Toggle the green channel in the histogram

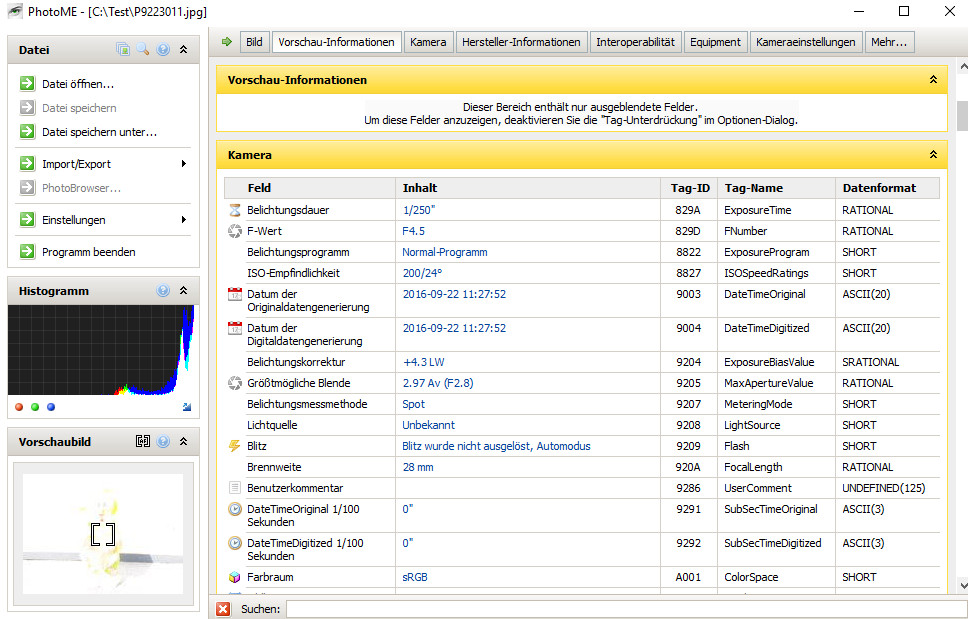pos(35,407)
